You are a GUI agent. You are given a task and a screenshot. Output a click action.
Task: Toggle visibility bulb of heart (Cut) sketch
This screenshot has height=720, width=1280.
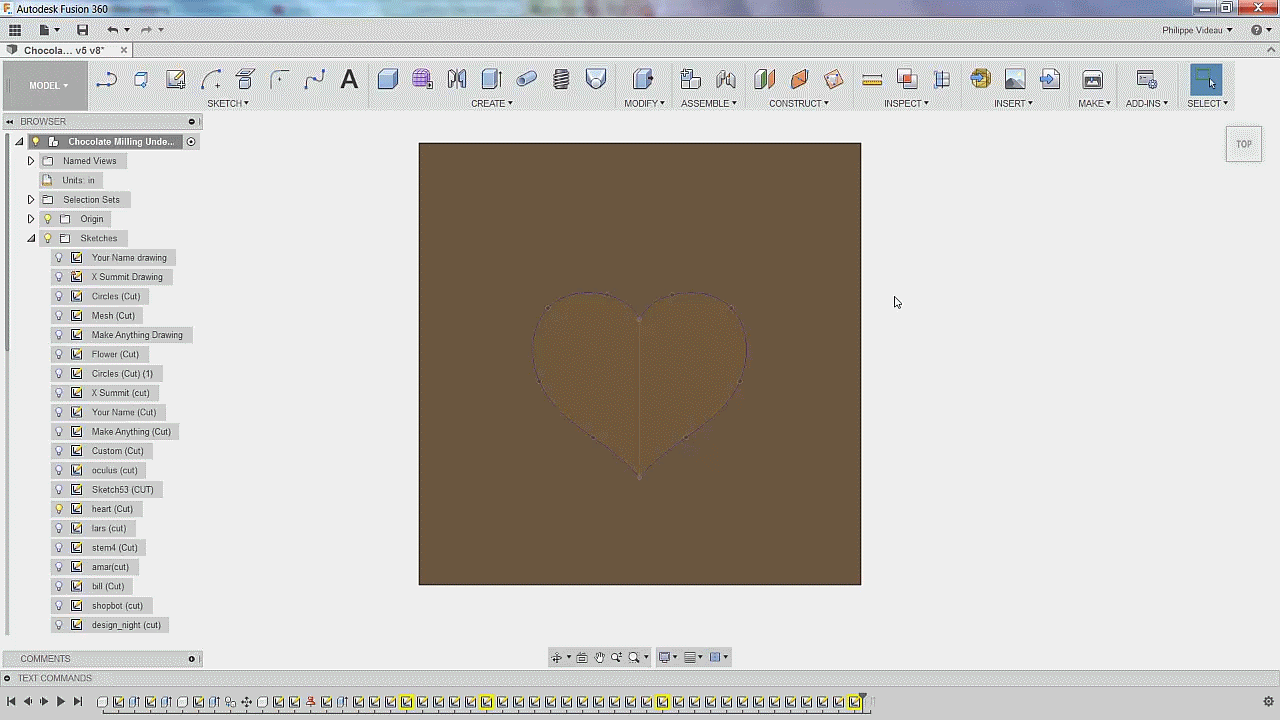coord(59,509)
